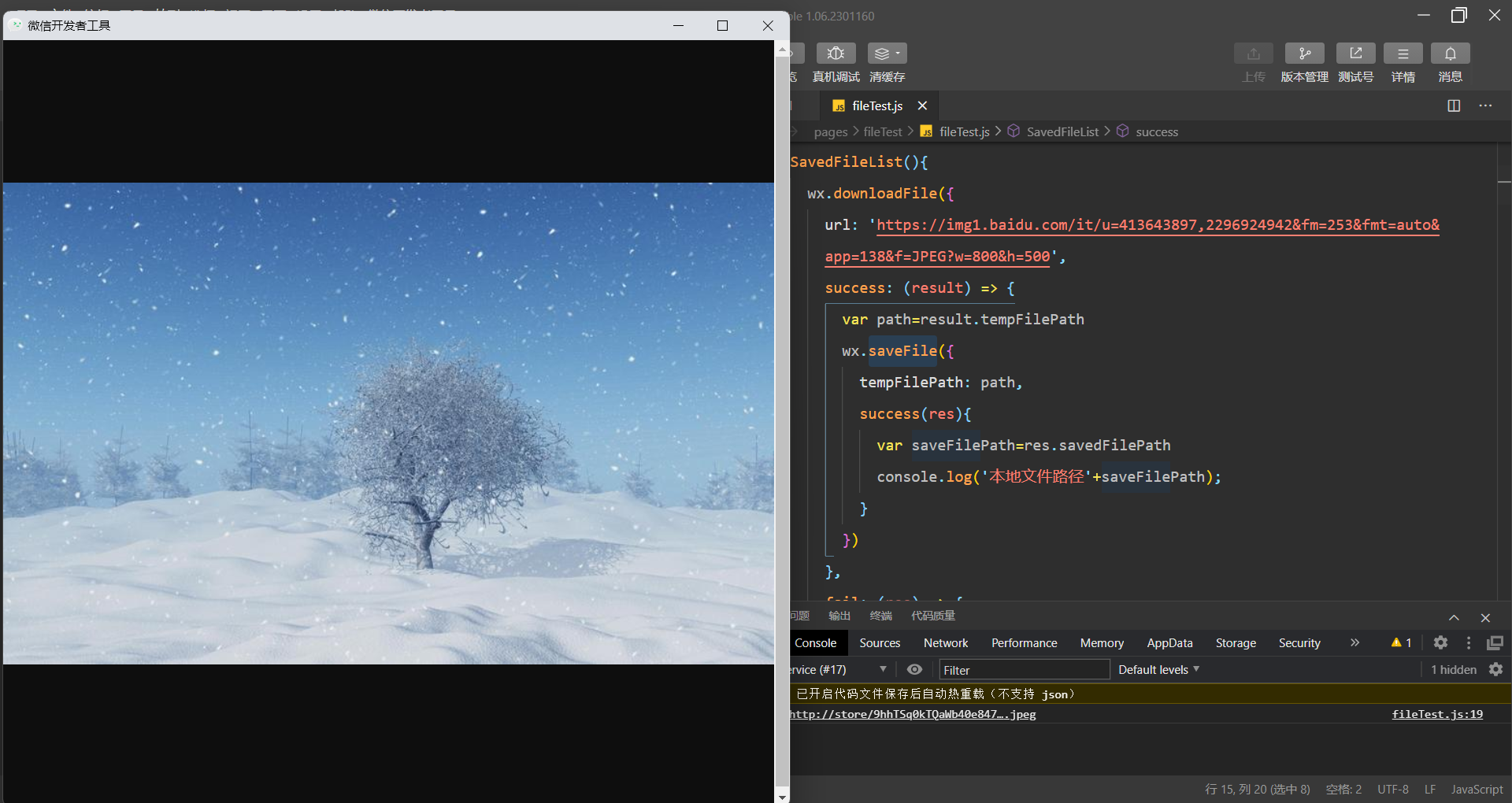
Task: Switch to the Sources tab
Action: coord(880,642)
